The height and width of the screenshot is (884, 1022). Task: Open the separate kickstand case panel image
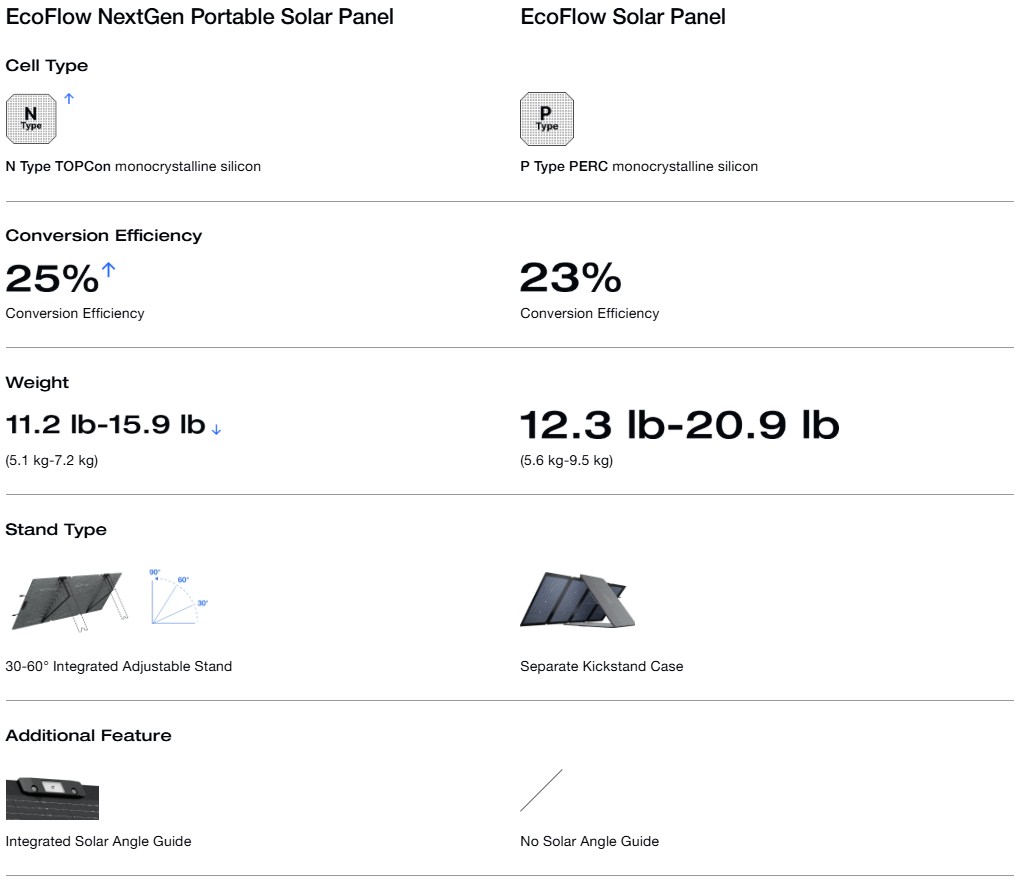tap(577, 600)
